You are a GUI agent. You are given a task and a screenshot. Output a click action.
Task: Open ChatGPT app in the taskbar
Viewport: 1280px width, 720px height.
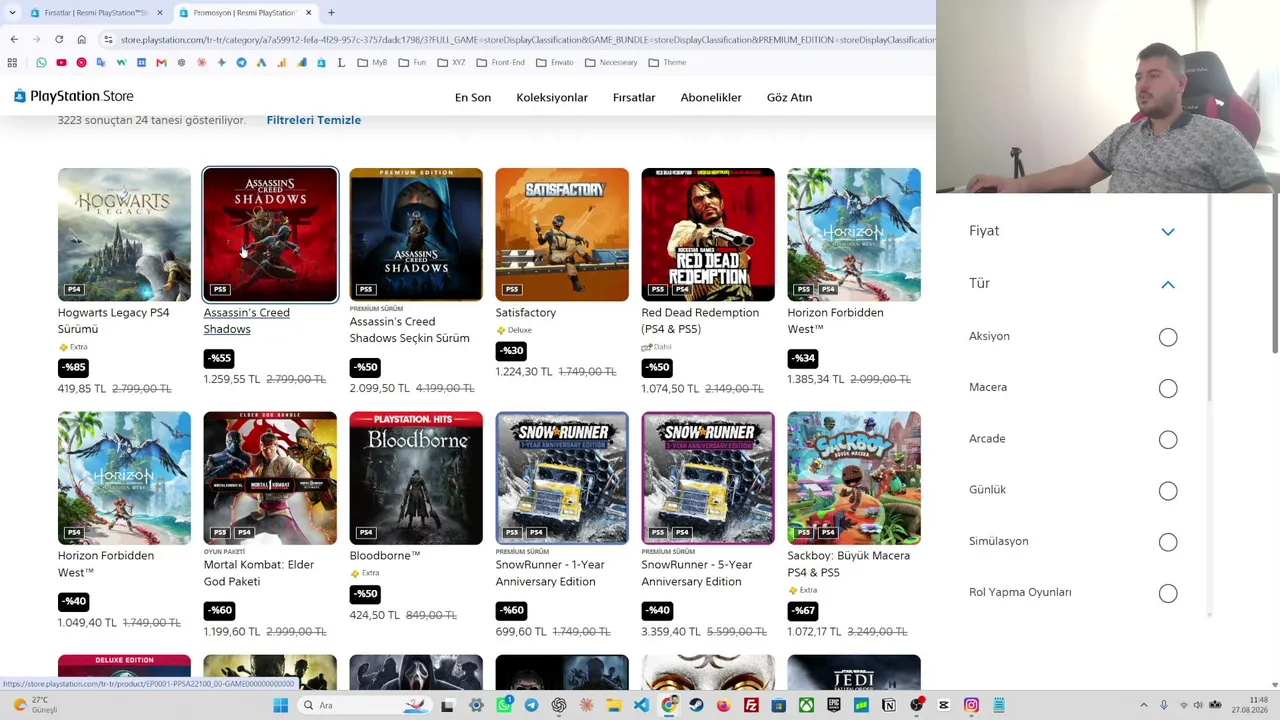(x=559, y=705)
